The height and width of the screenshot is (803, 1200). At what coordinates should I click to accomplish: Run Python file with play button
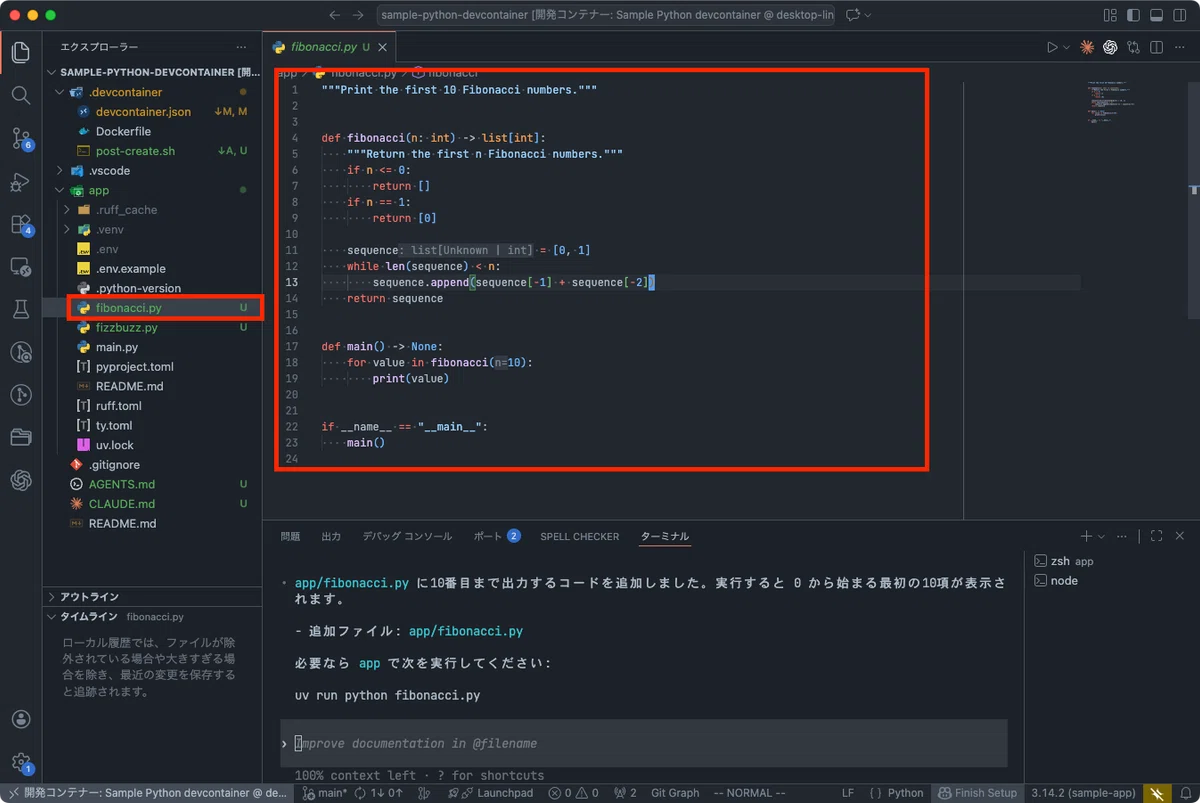point(1052,47)
